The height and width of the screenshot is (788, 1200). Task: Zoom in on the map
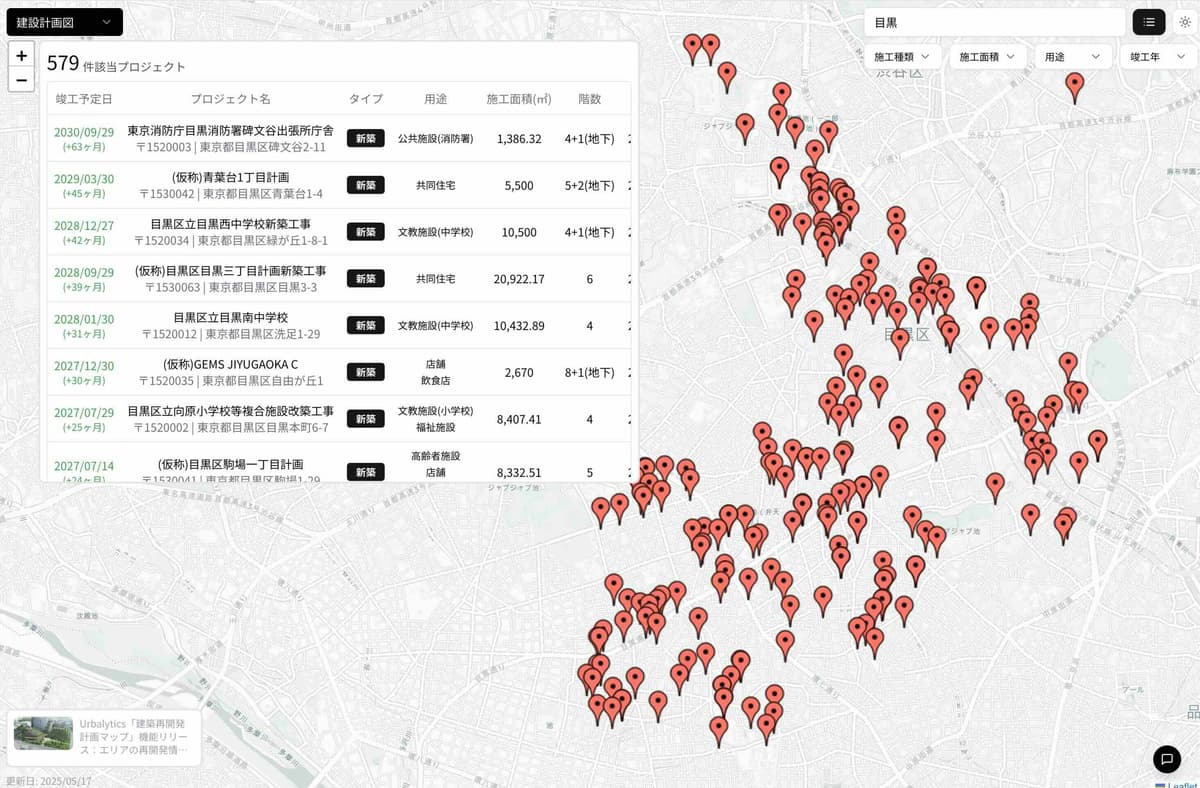tap(21, 56)
